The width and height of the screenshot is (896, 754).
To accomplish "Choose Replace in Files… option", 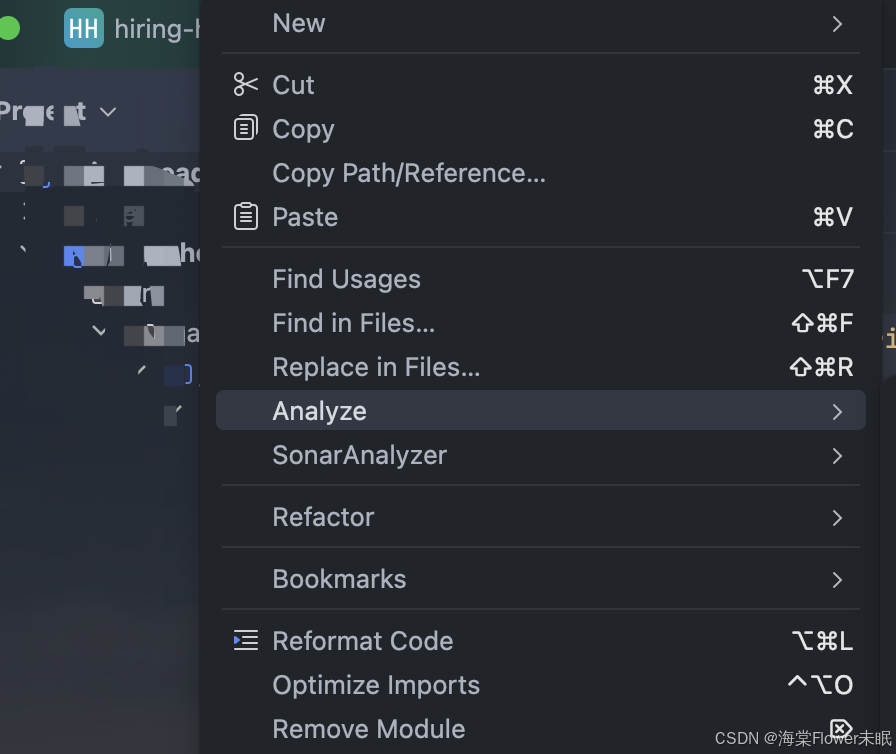I will coord(376,367).
